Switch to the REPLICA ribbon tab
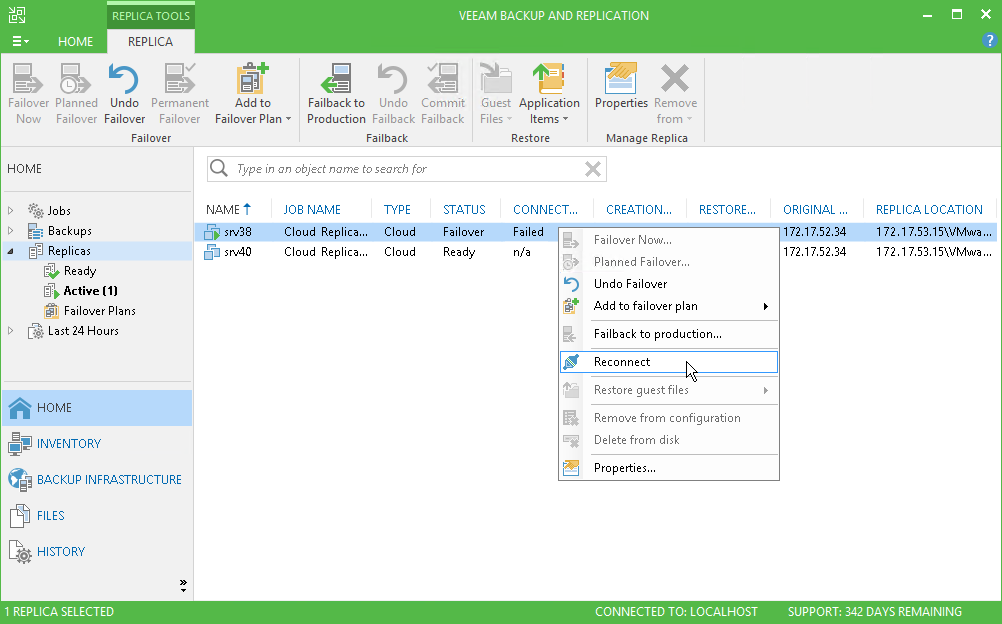1002x624 pixels. [150, 42]
